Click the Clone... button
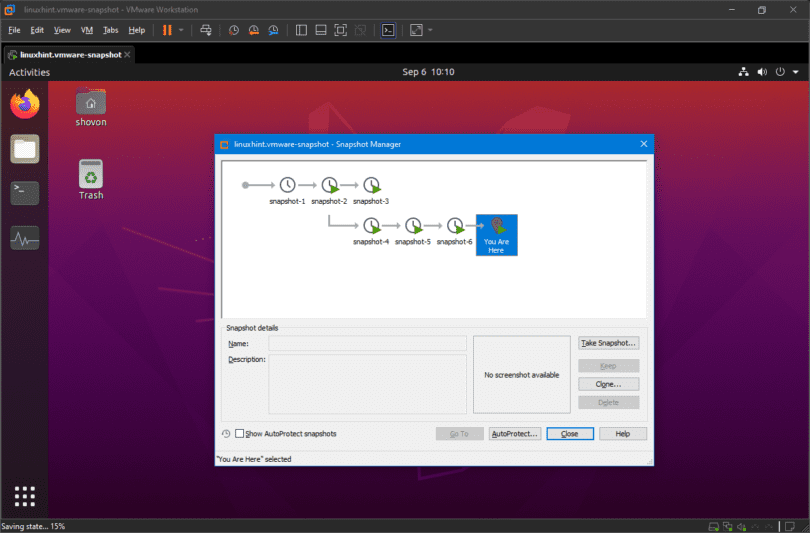810x533 pixels. [609, 384]
